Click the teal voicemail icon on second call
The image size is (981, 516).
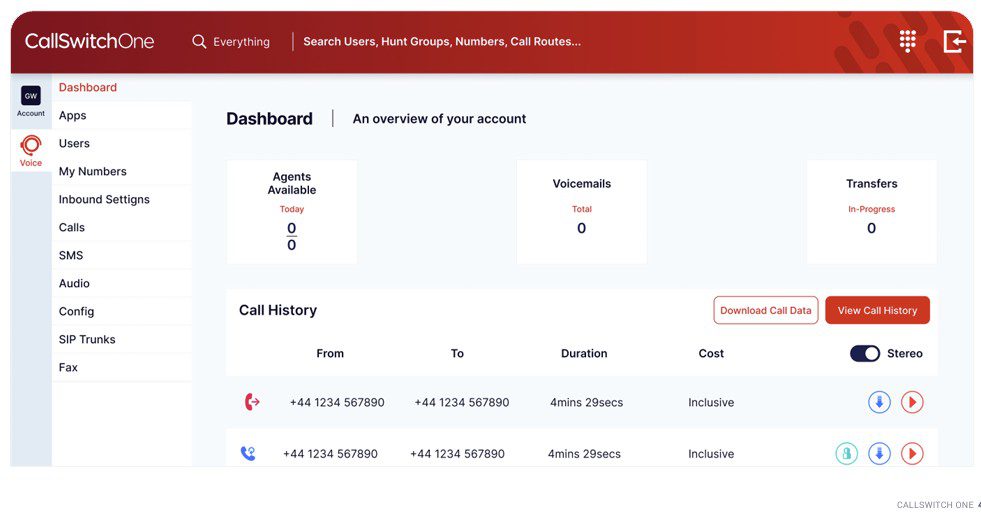[846, 453]
